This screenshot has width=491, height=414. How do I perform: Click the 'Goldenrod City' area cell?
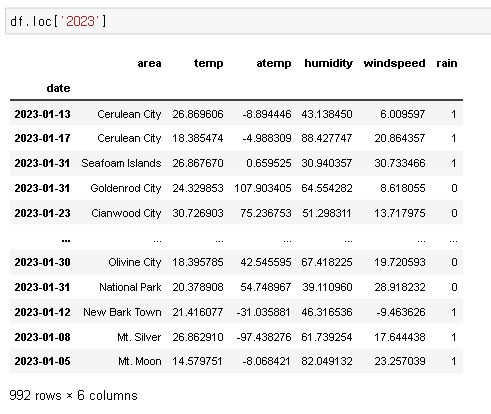126,188
